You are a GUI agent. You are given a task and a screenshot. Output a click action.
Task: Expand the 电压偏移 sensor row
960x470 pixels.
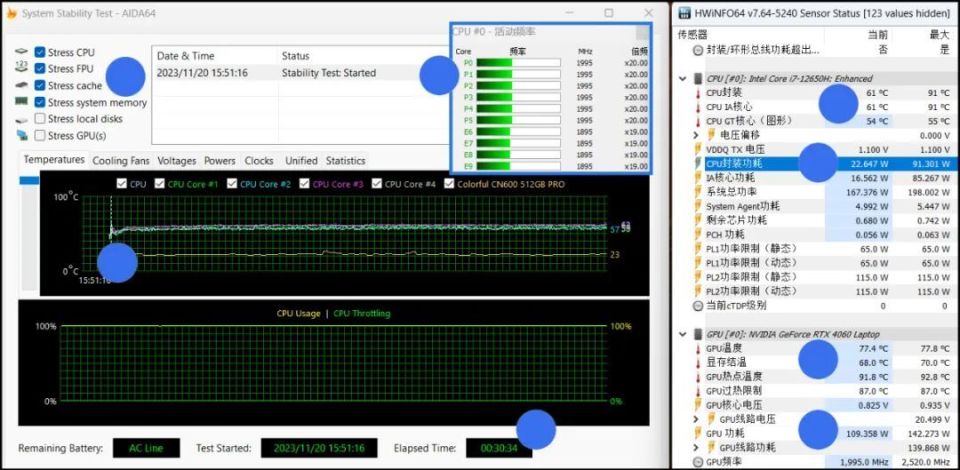pos(696,135)
